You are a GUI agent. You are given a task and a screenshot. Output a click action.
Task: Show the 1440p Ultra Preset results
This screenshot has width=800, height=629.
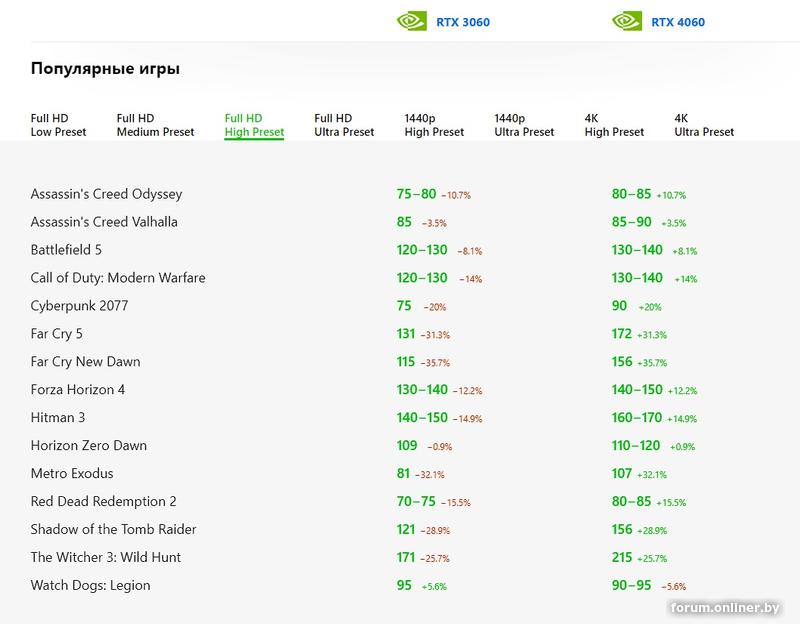[x=524, y=125]
